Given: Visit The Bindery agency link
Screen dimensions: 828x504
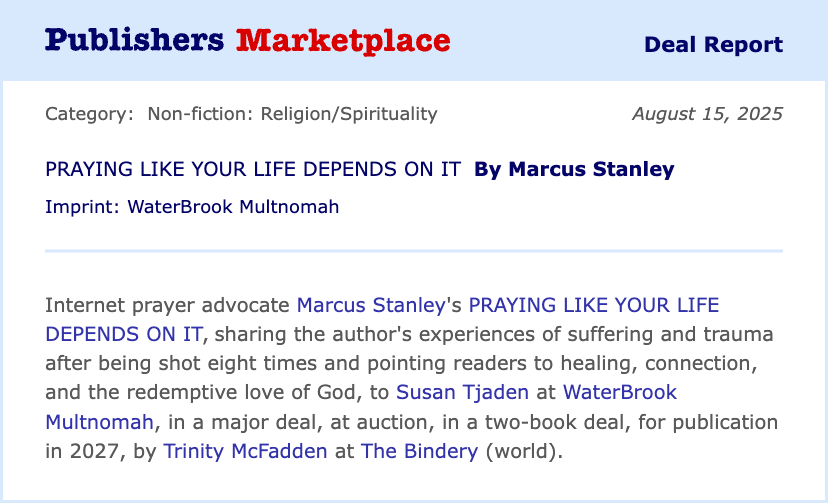Looking at the screenshot, I should [x=419, y=451].
